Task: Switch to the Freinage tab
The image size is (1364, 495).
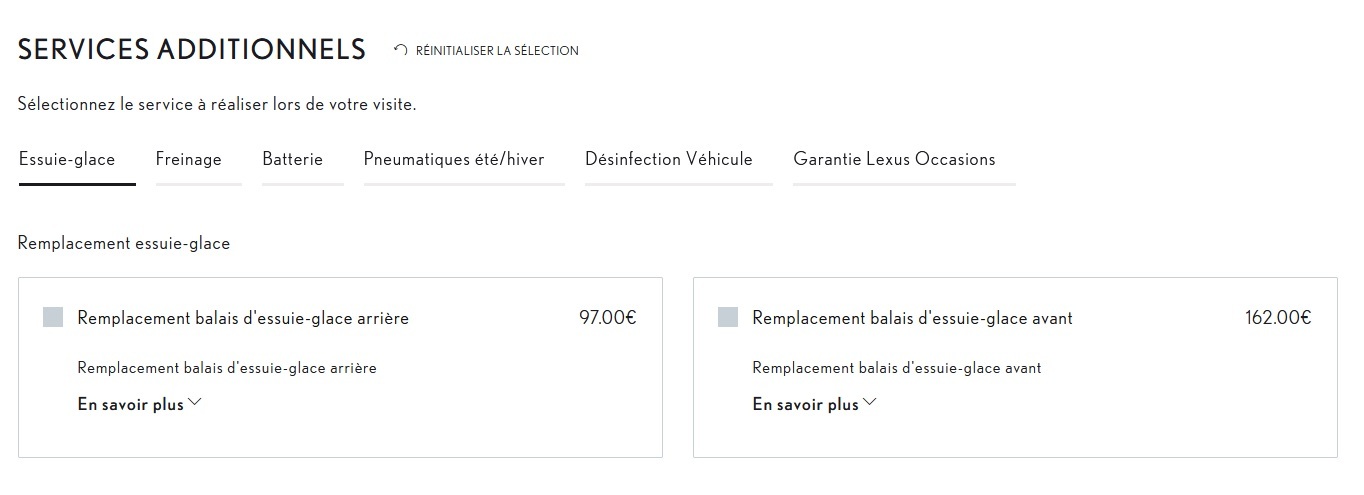Action: pyautogui.click(x=189, y=159)
